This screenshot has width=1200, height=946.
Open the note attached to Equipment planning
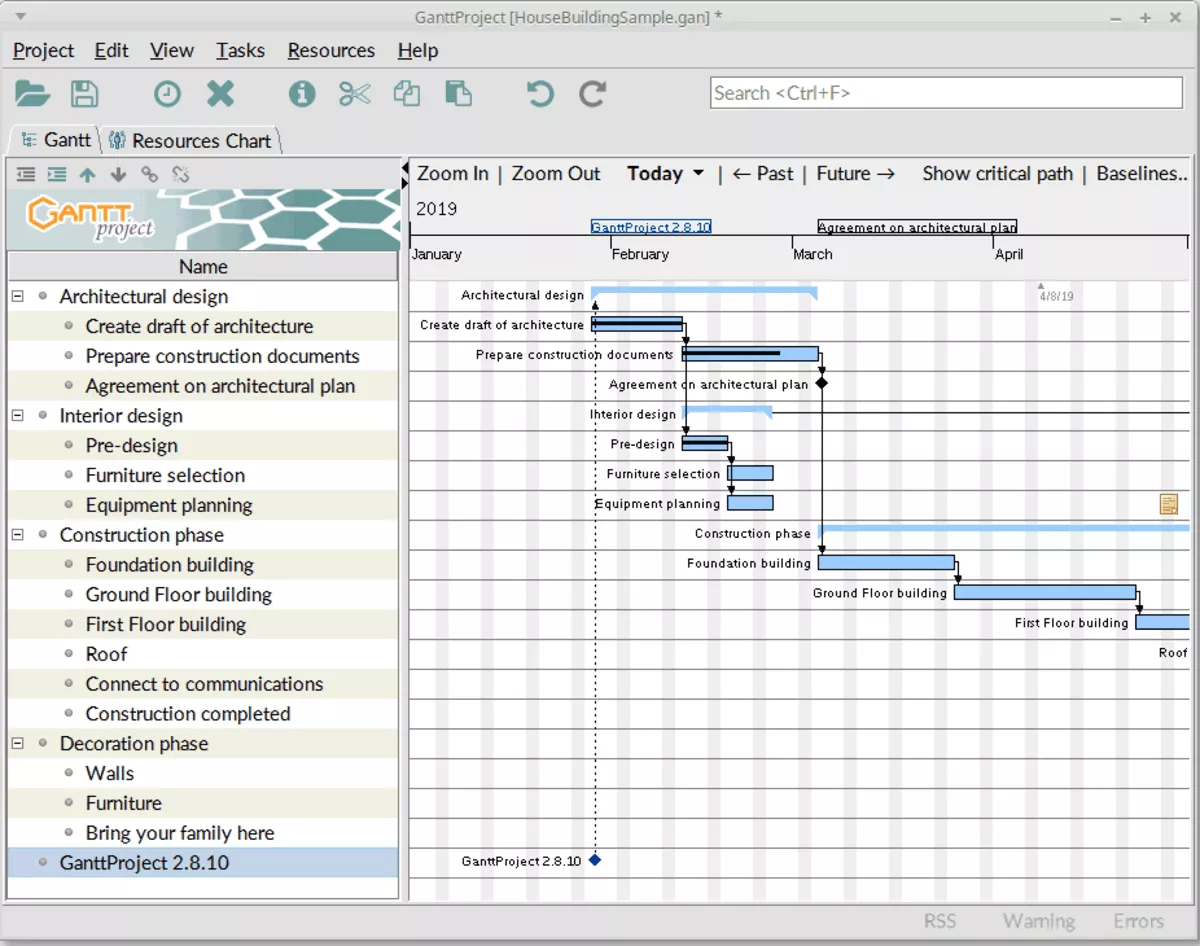tap(1168, 503)
